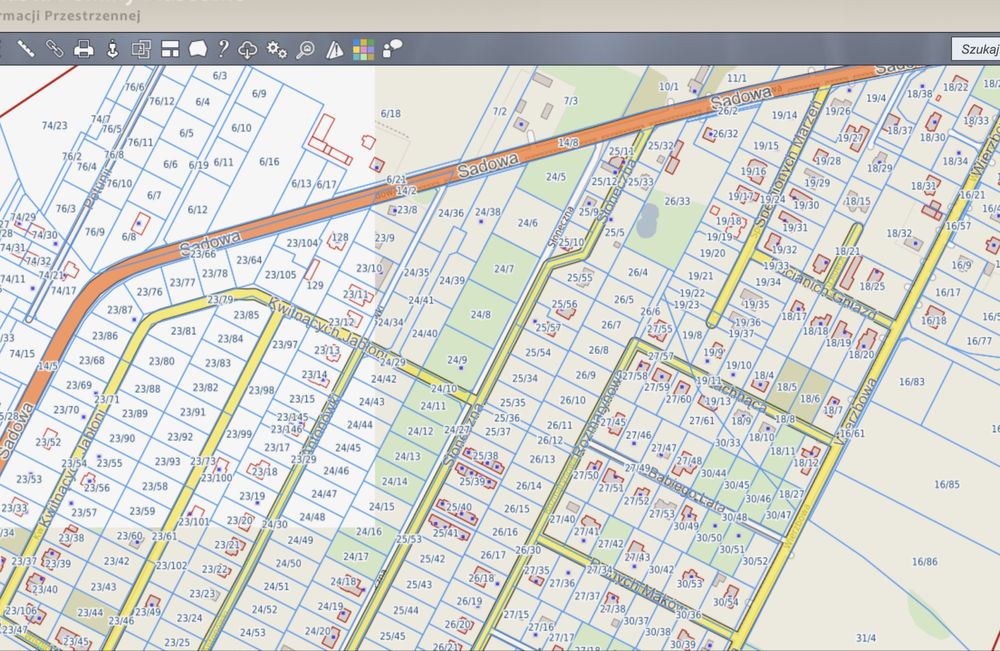Click Kwitnących Jabłoni street label
Viewport: 1000px width, 651px height.
coord(328,328)
